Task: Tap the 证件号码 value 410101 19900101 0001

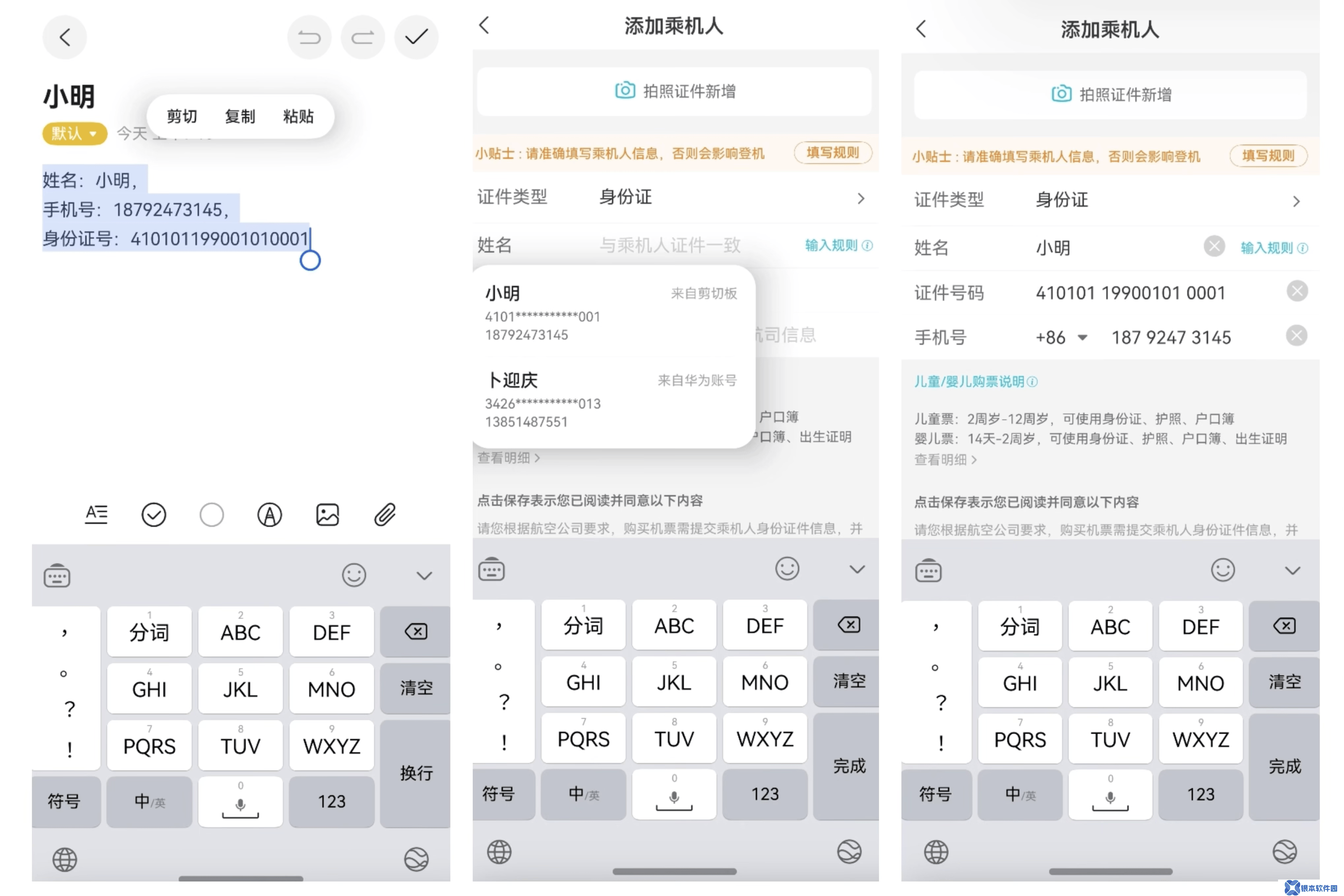Action: click(1130, 293)
